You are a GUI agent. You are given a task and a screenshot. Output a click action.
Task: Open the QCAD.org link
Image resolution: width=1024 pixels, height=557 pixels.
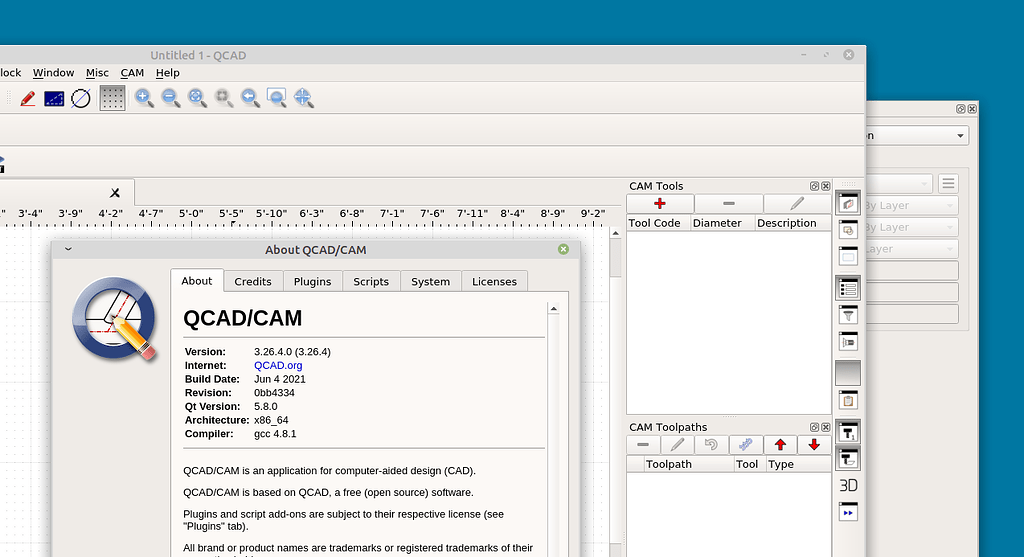pos(278,366)
